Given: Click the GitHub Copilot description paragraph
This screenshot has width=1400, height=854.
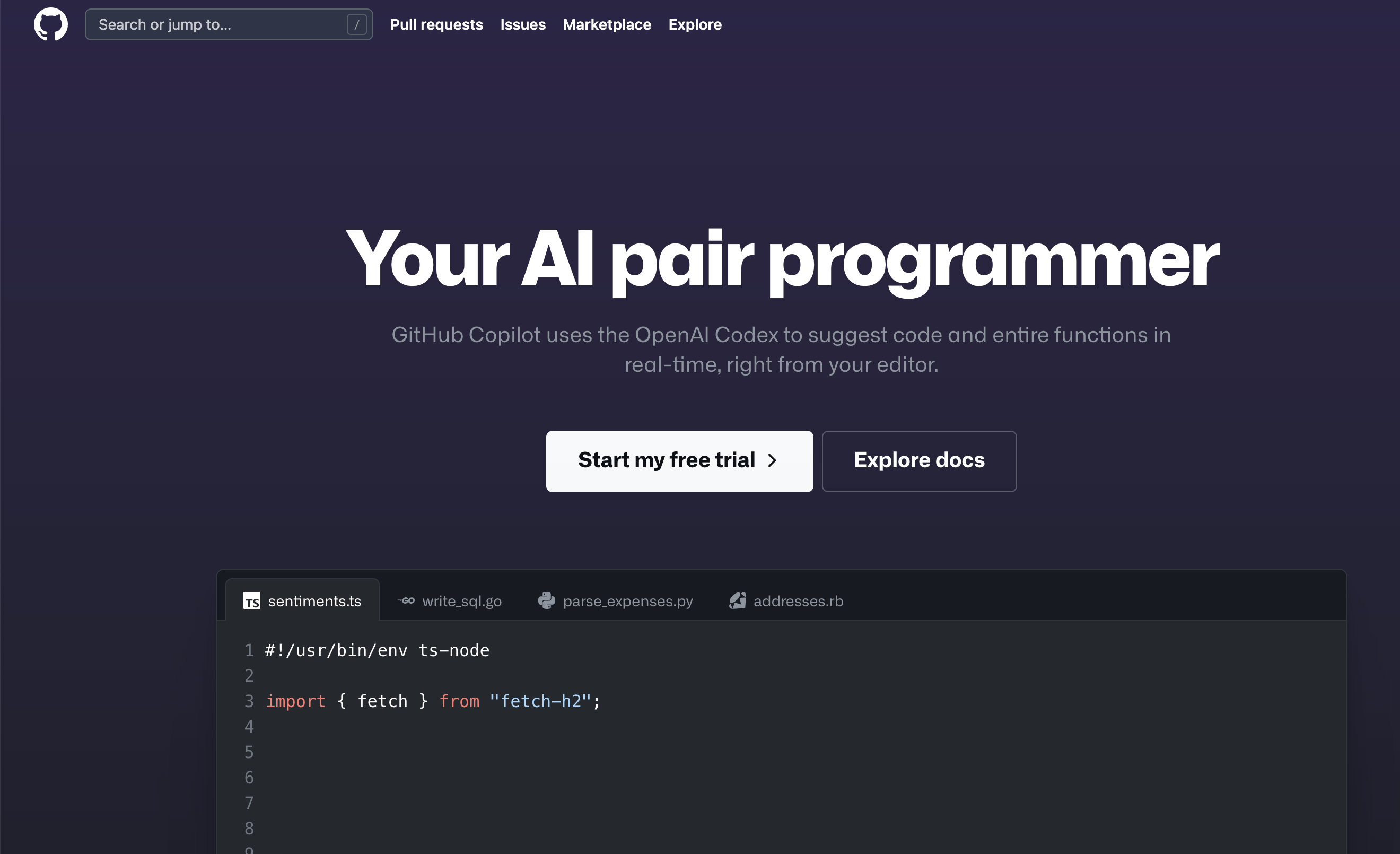Looking at the screenshot, I should (781, 350).
